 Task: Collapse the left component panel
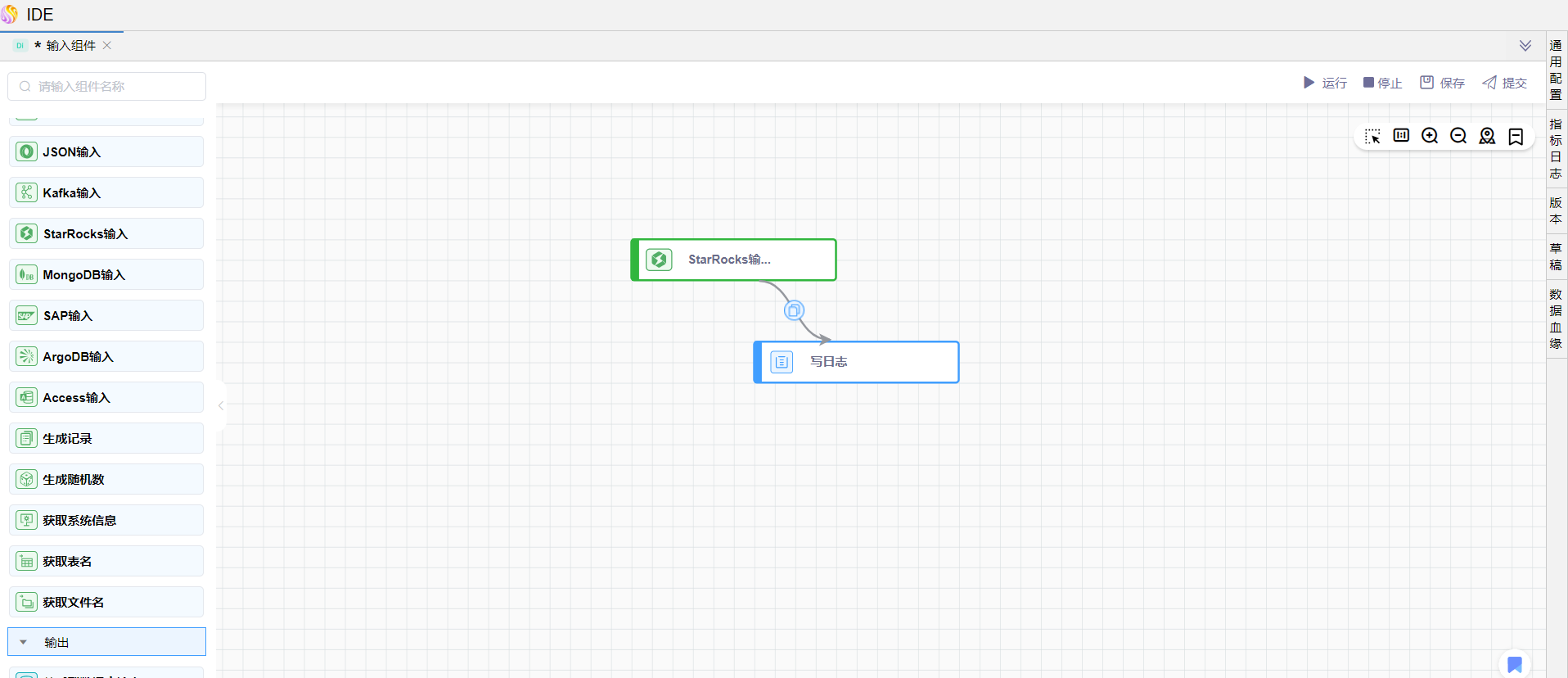coord(221,405)
